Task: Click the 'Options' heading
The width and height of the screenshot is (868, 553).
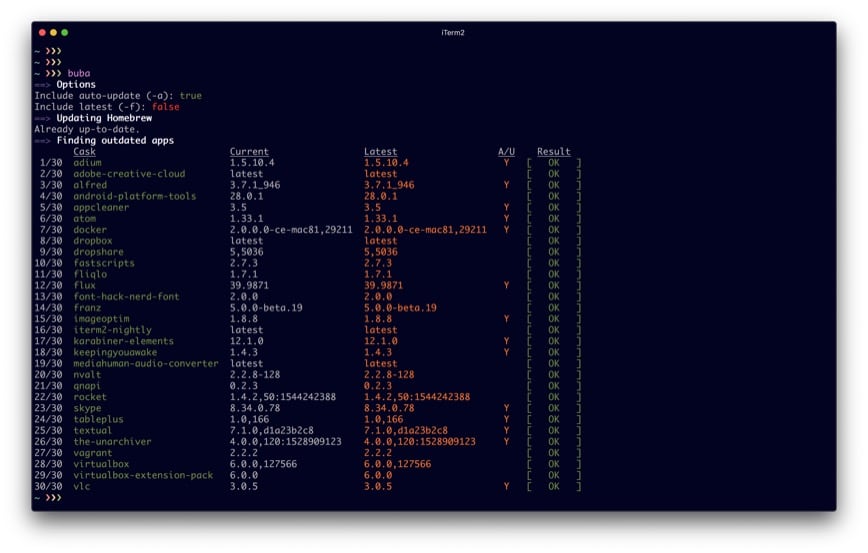Action: [76, 85]
